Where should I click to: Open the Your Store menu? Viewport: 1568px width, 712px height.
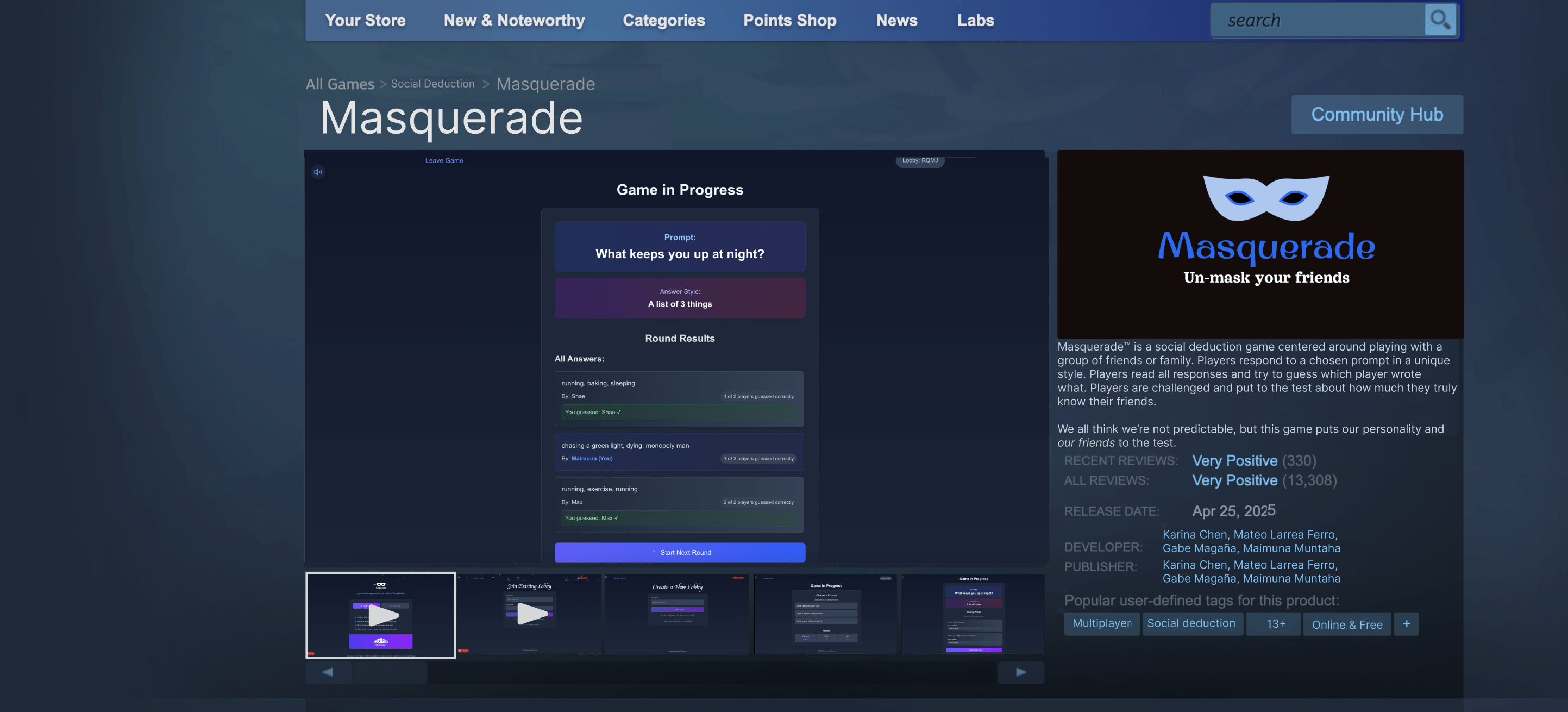(365, 20)
